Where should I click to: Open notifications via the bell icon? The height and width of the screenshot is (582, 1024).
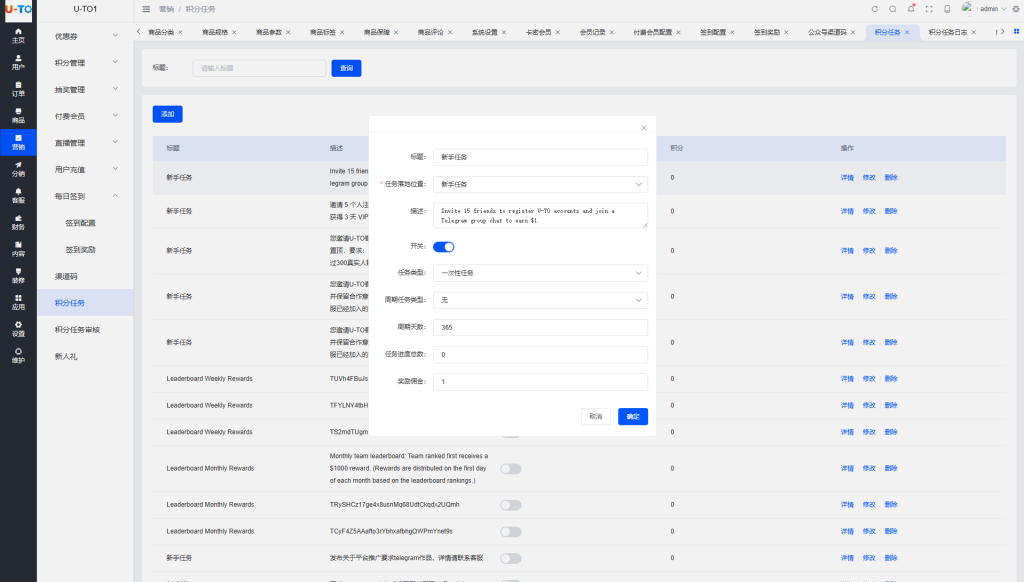(911, 8)
